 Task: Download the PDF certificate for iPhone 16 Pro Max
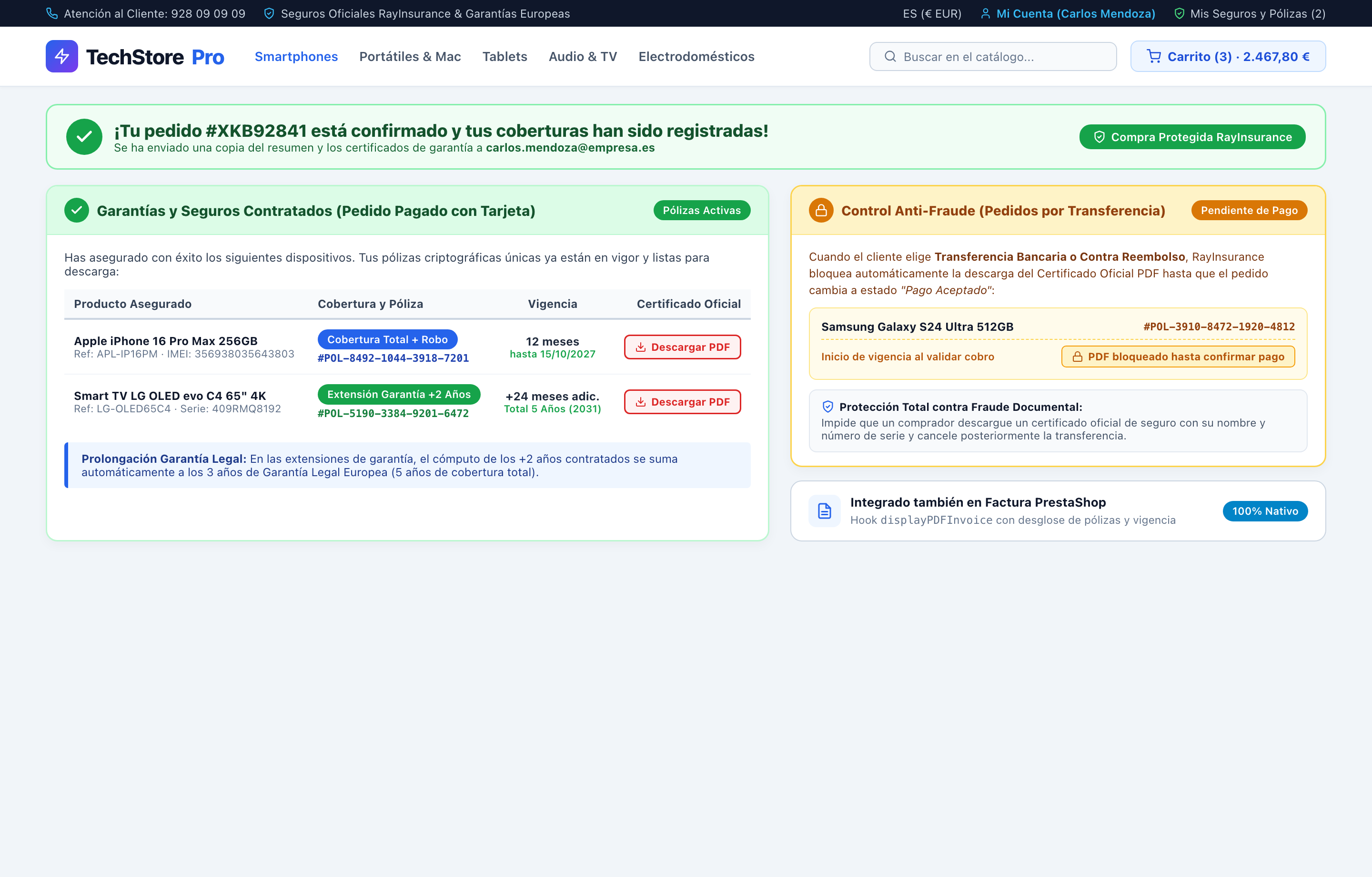click(682, 347)
